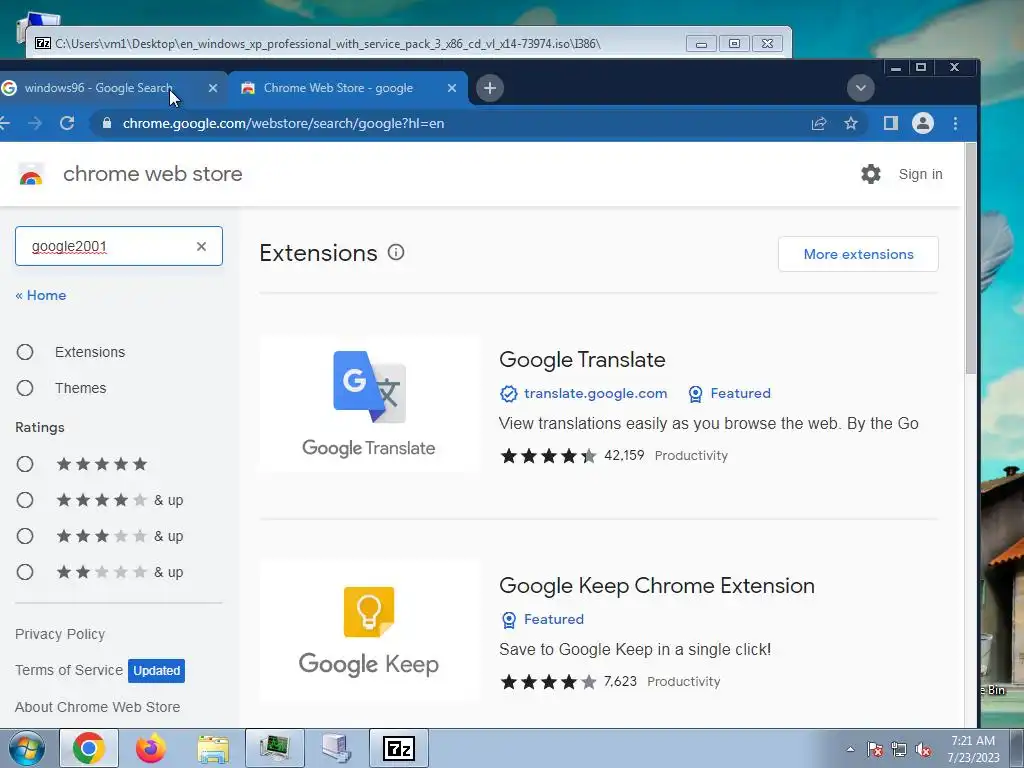This screenshot has width=1024, height=768.
Task: Click the Google Translate thumbnail image
Action: point(369,404)
